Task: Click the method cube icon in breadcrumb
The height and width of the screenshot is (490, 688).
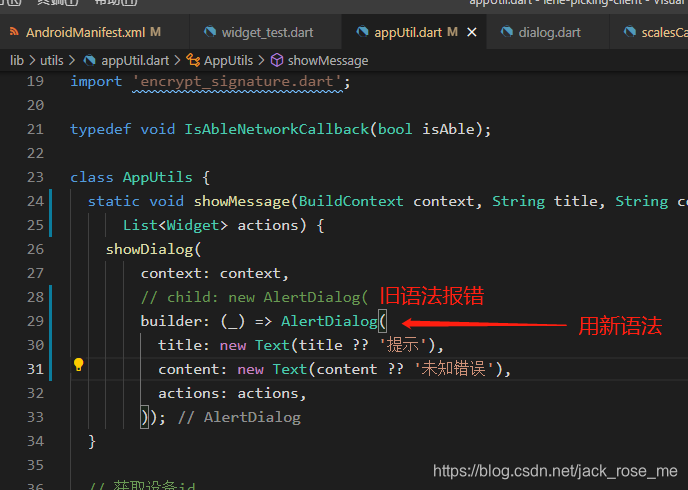Action: tap(277, 60)
